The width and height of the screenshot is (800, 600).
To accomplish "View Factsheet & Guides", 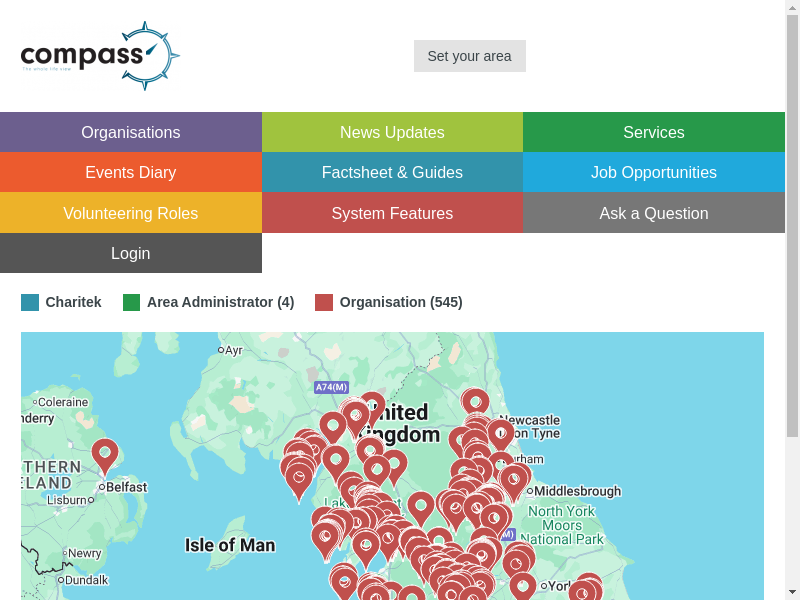I will tap(392, 172).
